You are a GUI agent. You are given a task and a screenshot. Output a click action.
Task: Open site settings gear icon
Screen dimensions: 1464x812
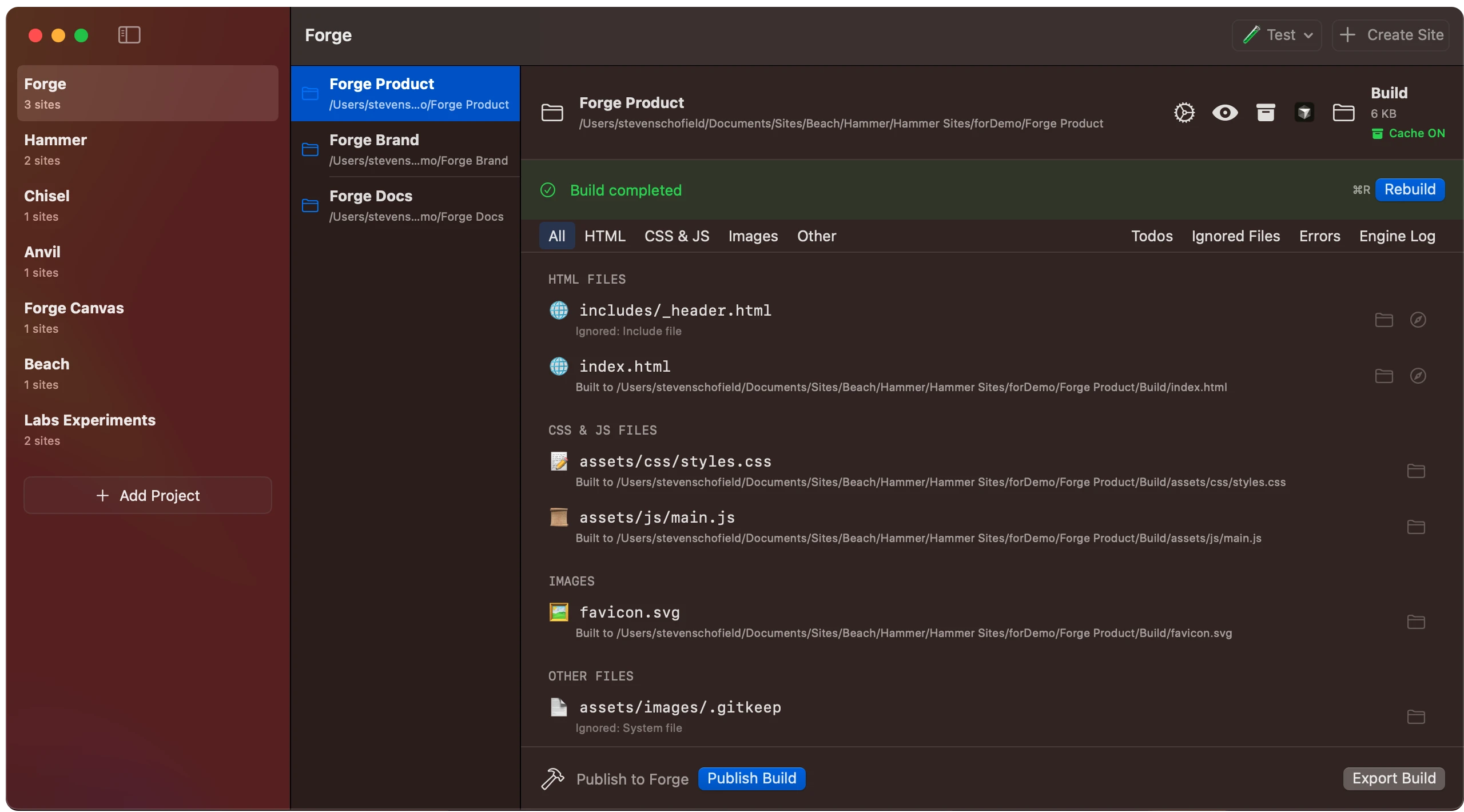pyautogui.click(x=1184, y=113)
